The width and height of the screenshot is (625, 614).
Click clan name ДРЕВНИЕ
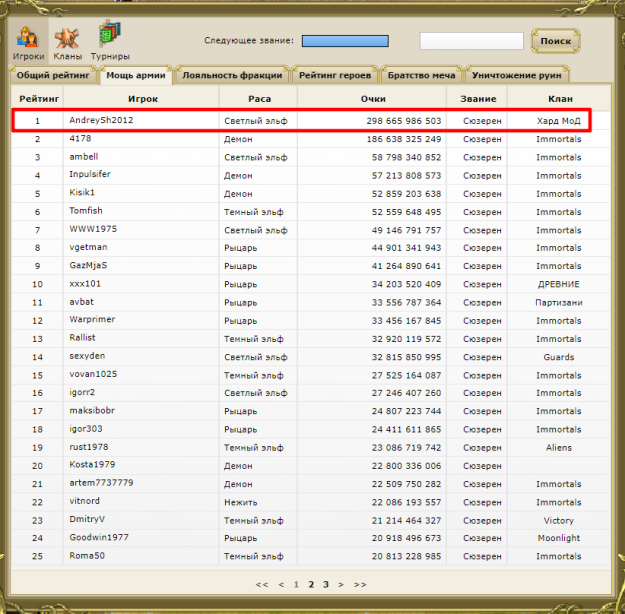pos(558,284)
